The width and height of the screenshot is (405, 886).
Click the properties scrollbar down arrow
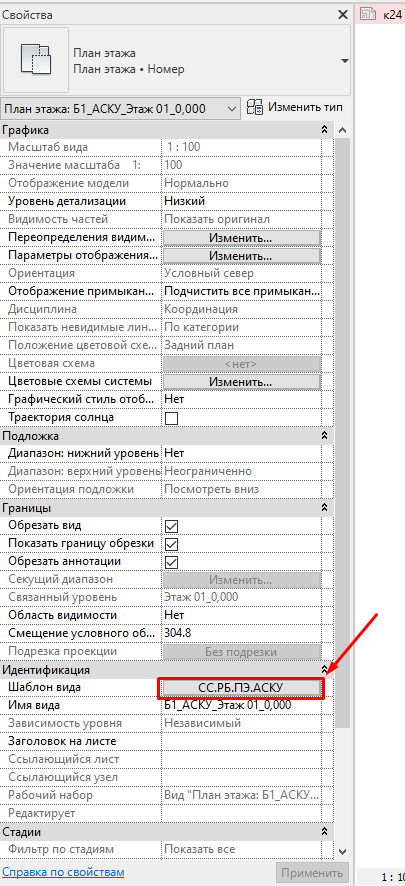[x=342, y=850]
